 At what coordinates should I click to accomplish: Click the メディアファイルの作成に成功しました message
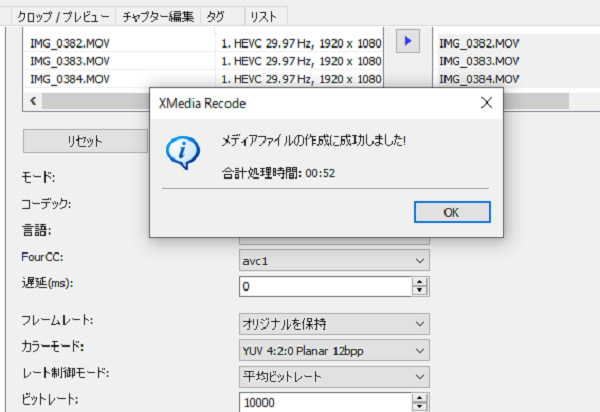click(313, 141)
